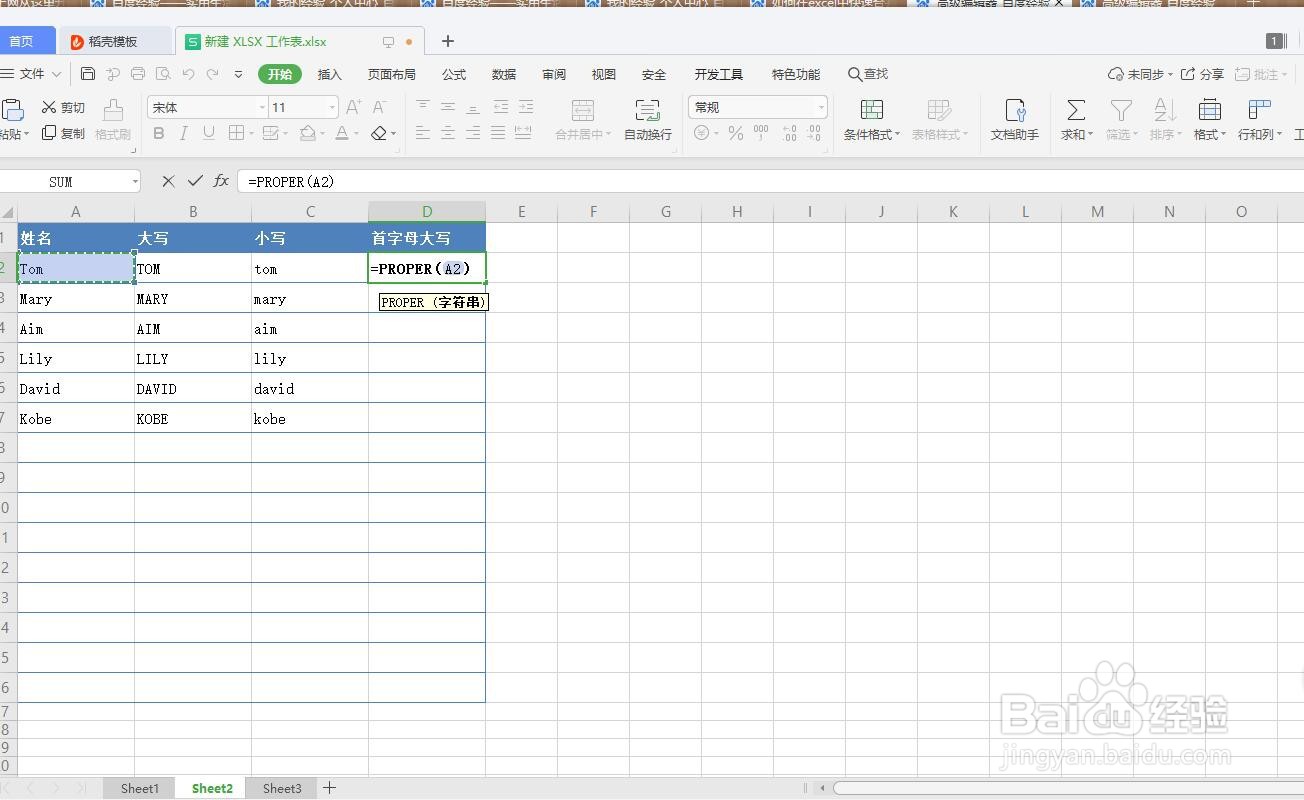Add a new sheet with plus icon
Viewport: 1304px width, 800px height.
pos(329,788)
